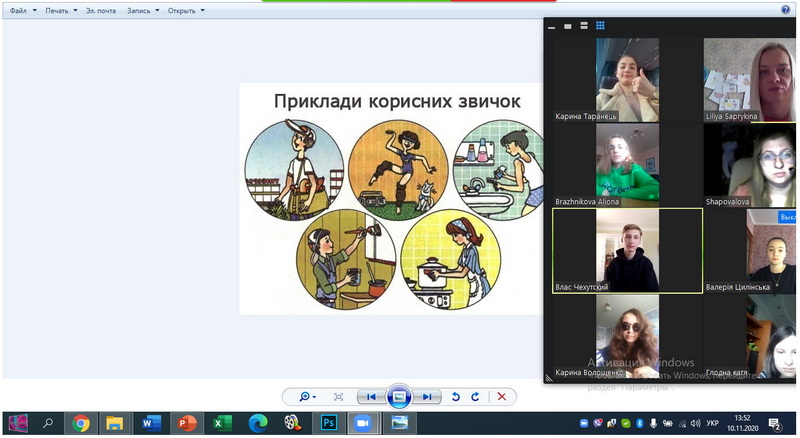The image size is (800, 438).
Task: Minimize the Zoom video panel
Action: (x=552, y=26)
